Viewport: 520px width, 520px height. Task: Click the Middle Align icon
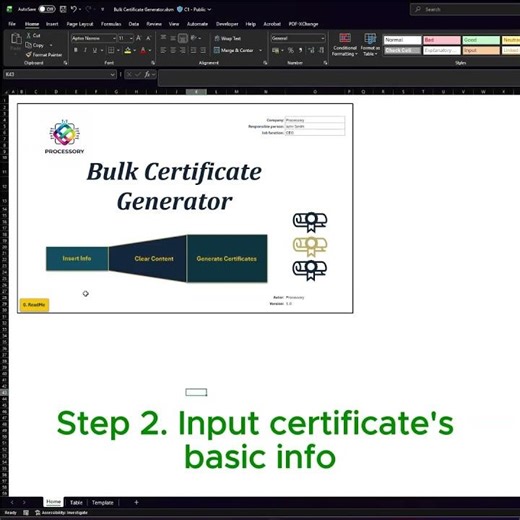point(173,38)
